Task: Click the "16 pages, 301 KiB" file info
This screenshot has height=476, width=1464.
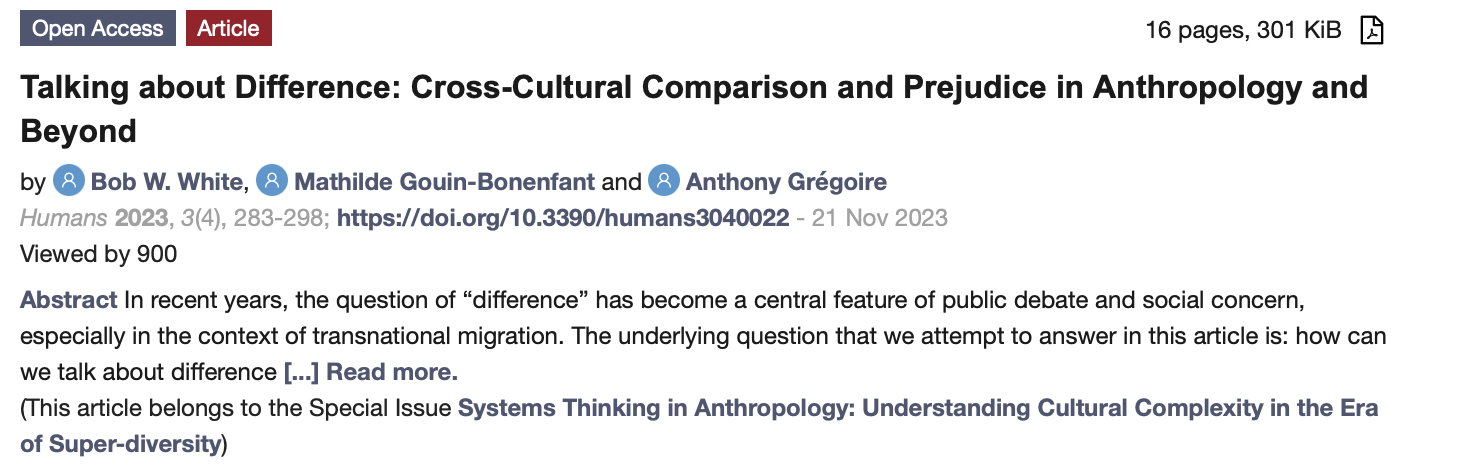Action: pyautogui.click(x=1243, y=30)
